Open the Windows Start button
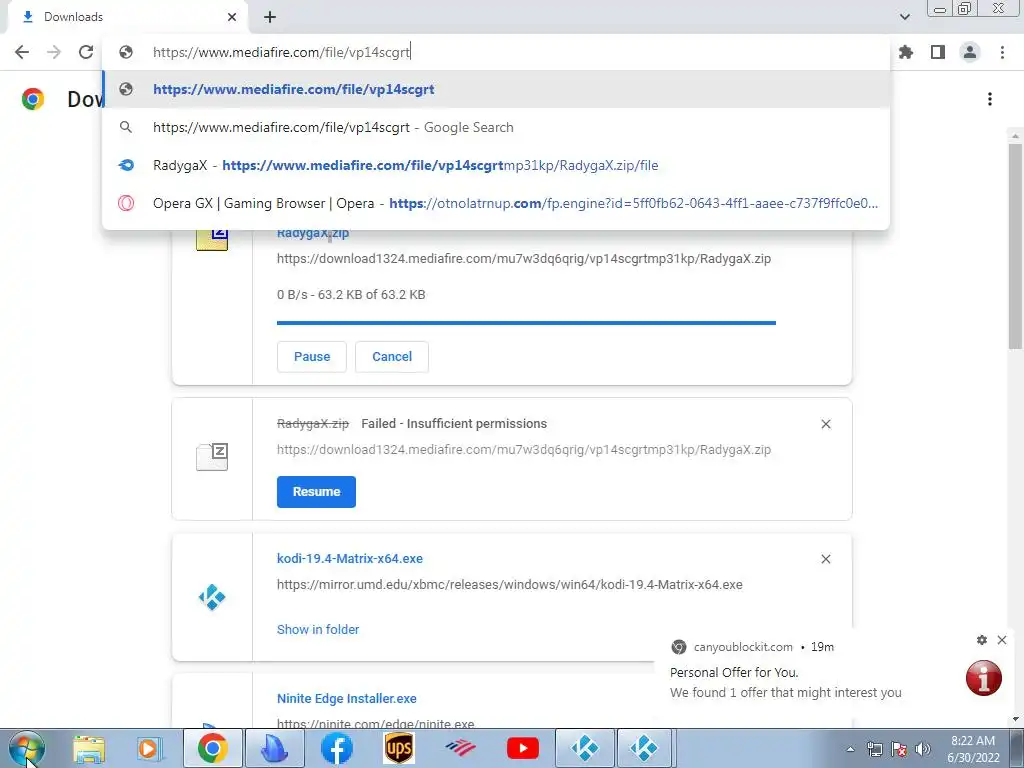 (27, 748)
